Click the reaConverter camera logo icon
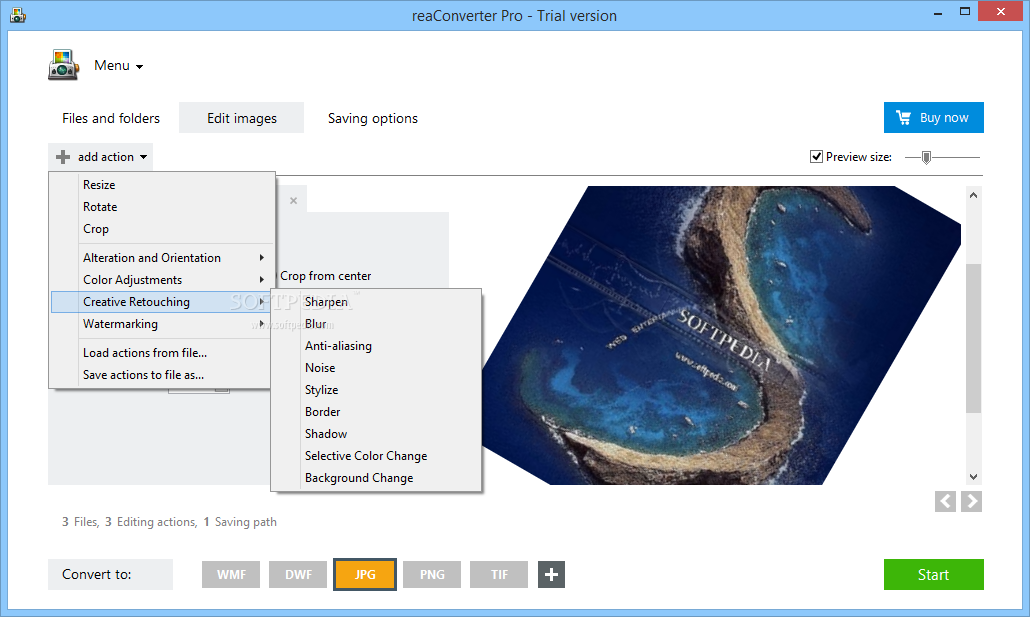Image resolution: width=1030 pixels, height=617 pixels. pyautogui.click(x=64, y=65)
